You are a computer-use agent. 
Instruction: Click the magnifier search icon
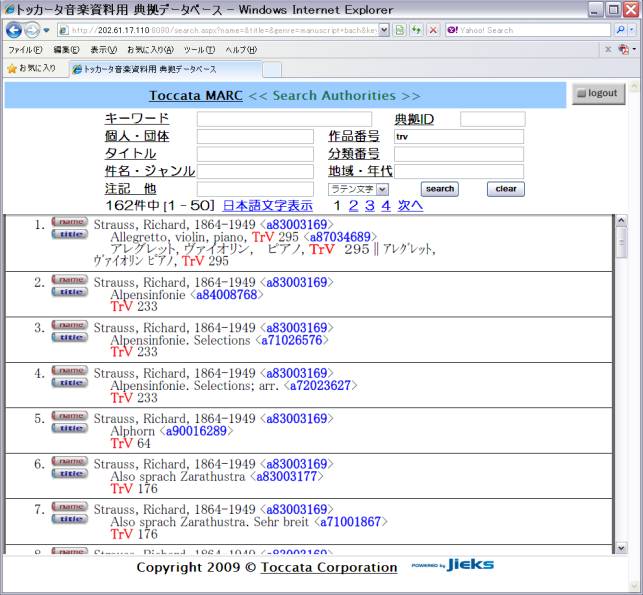coord(620,30)
